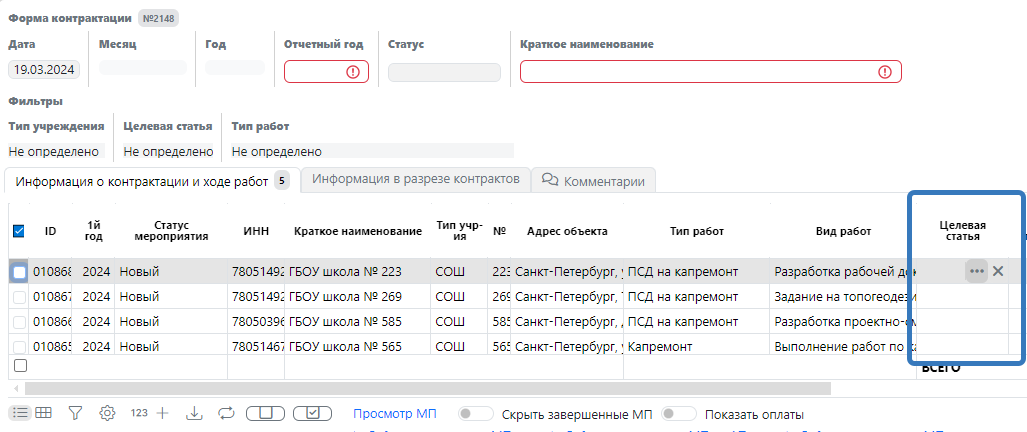
Task: Open table settings gear icon
Action: (x=108, y=413)
